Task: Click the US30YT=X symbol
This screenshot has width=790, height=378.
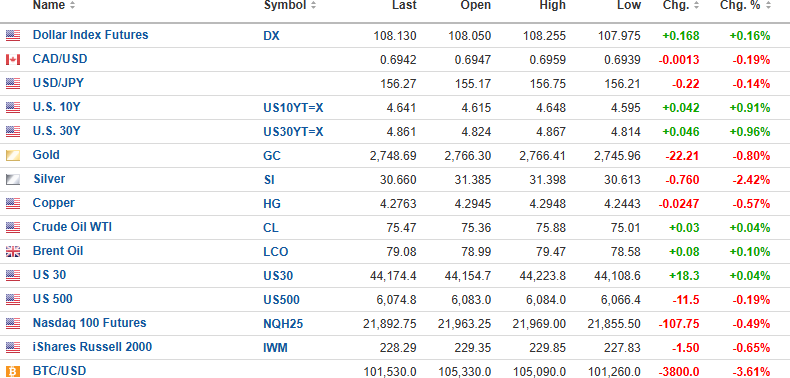Action: coord(293,132)
